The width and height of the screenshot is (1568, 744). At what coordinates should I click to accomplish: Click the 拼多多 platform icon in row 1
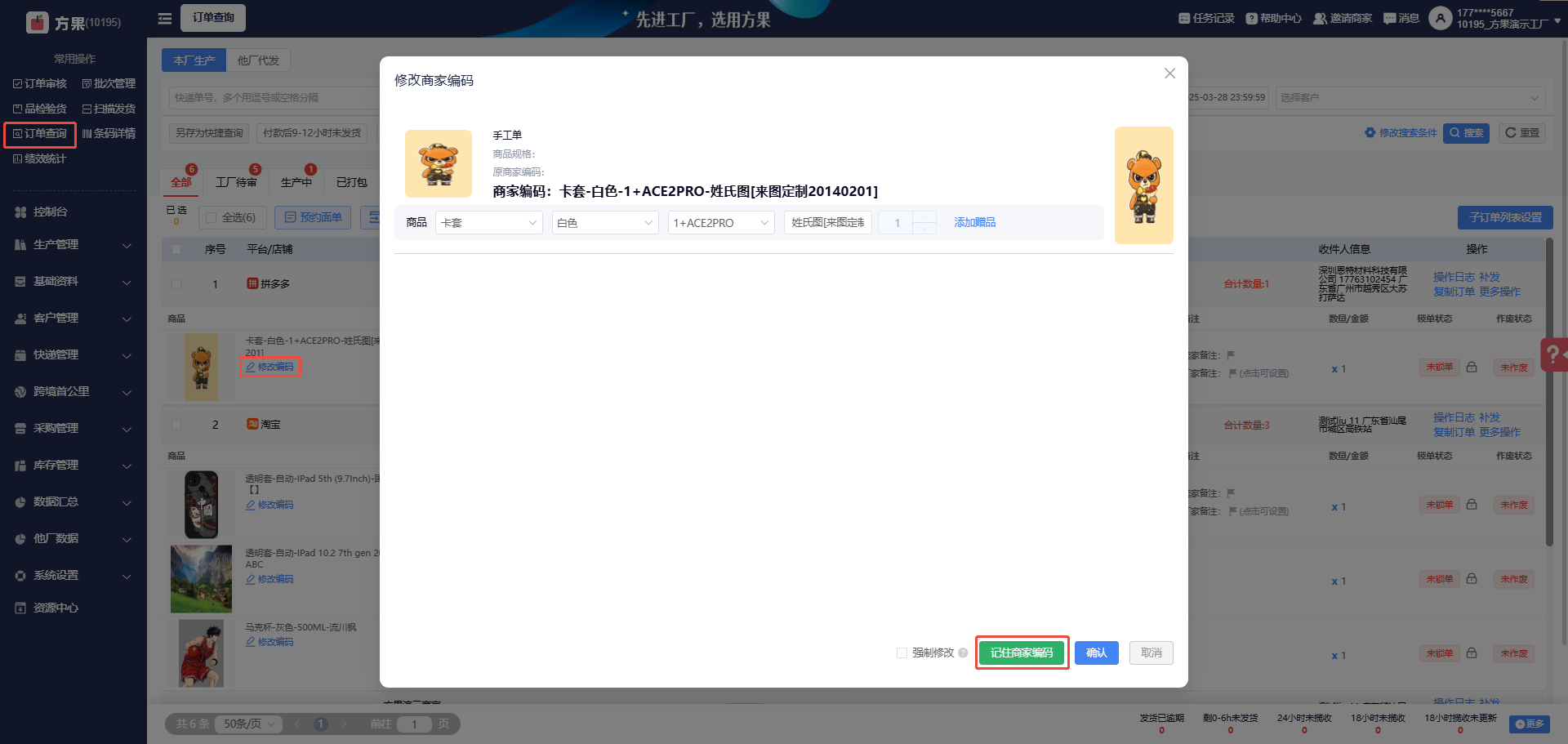tap(252, 283)
